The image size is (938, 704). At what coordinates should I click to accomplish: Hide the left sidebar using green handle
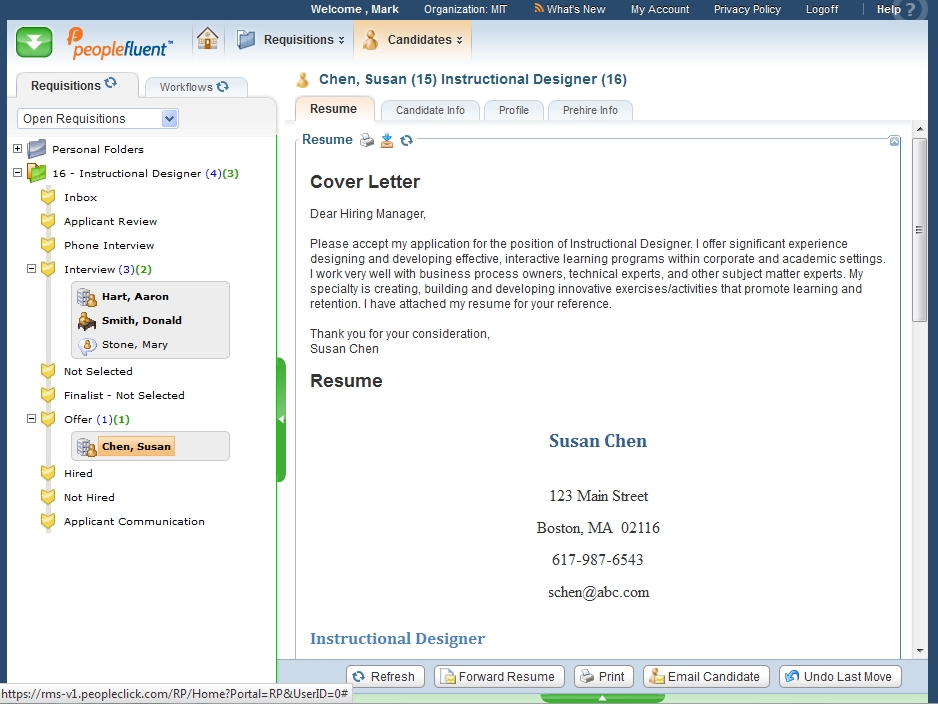click(x=281, y=420)
